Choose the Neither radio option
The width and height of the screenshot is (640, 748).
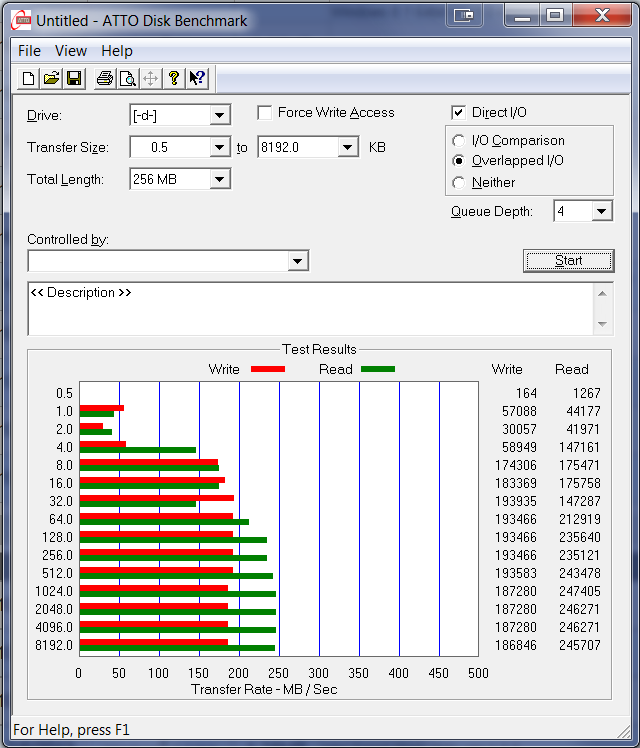pyautogui.click(x=459, y=183)
